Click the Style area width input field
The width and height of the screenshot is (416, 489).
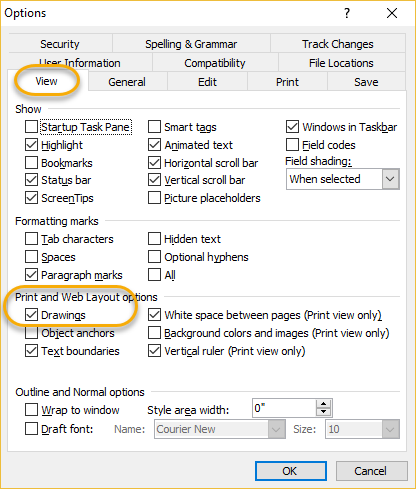click(284, 408)
